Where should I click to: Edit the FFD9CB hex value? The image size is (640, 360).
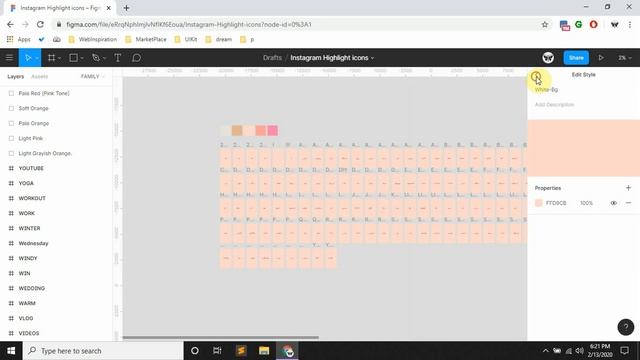(x=556, y=203)
